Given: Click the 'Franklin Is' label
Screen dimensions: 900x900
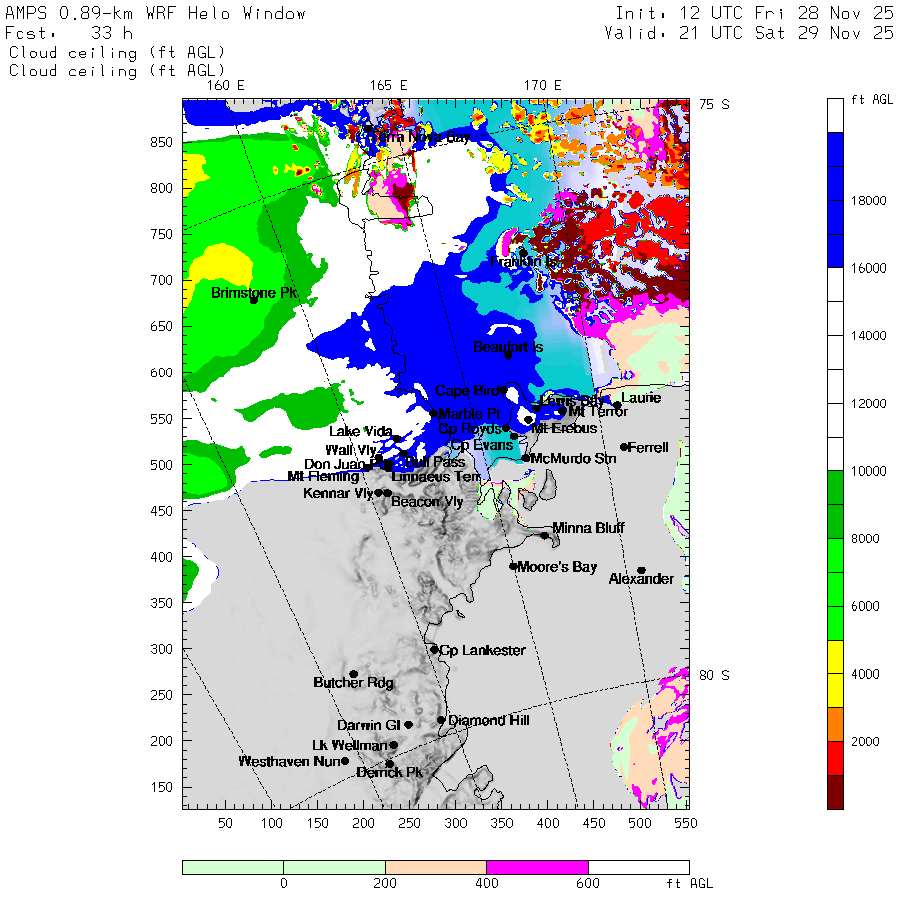Looking at the screenshot, I should 523,262.
